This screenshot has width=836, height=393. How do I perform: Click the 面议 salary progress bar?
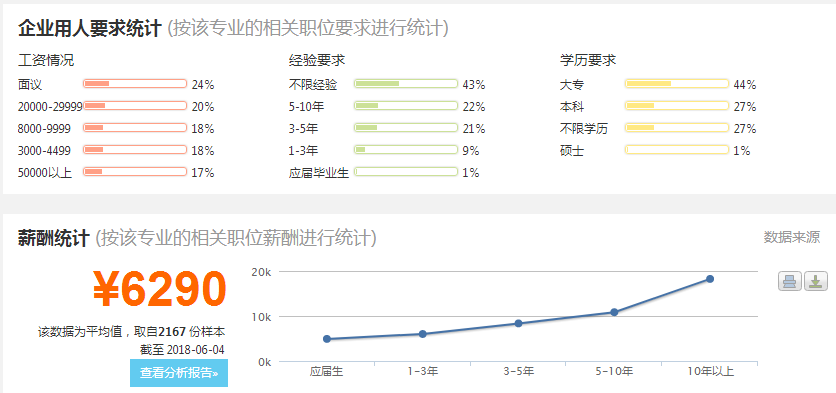point(135,84)
